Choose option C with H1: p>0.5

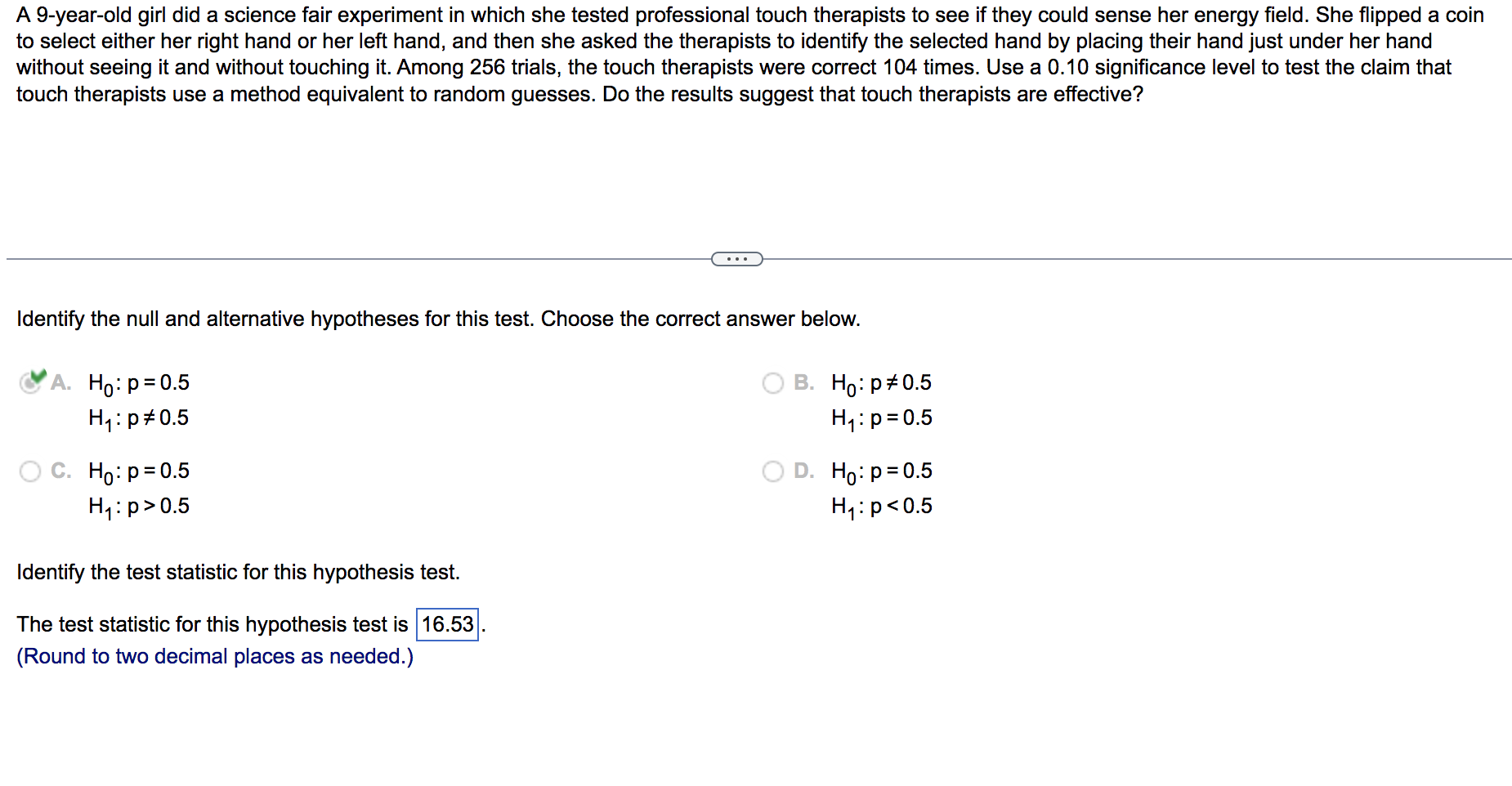[30, 471]
